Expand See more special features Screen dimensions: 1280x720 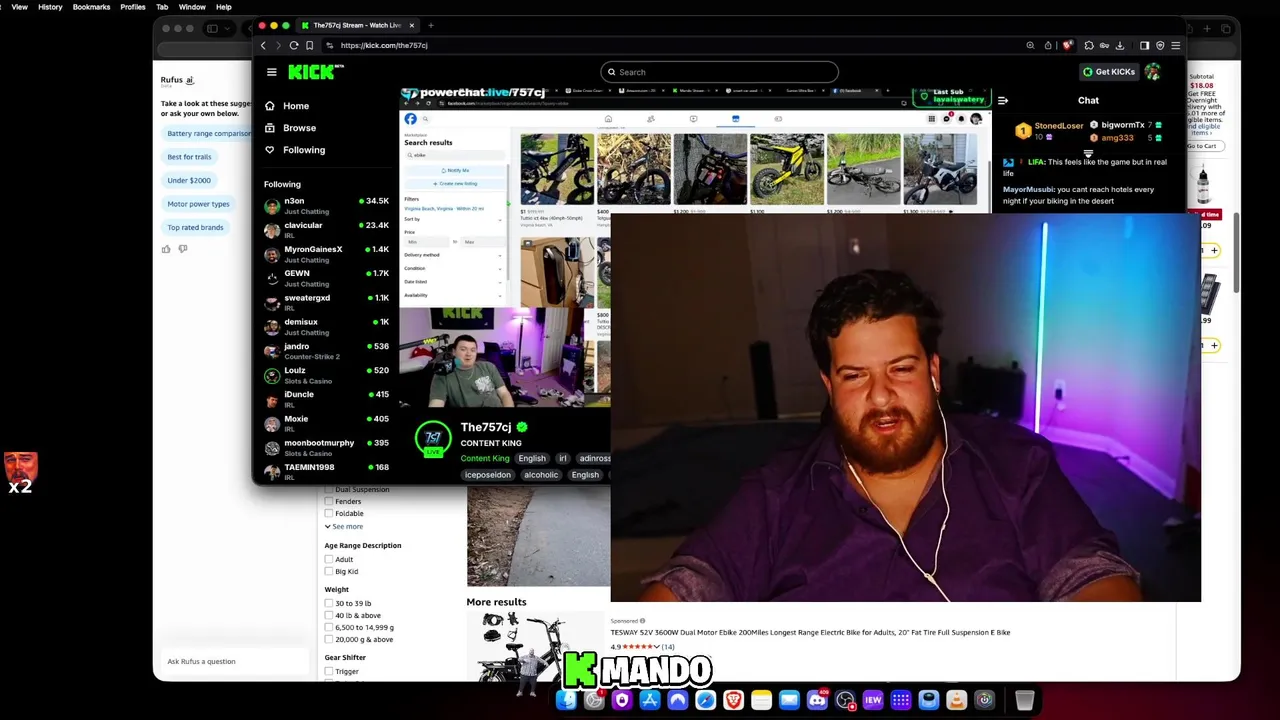pyautogui.click(x=344, y=526)
